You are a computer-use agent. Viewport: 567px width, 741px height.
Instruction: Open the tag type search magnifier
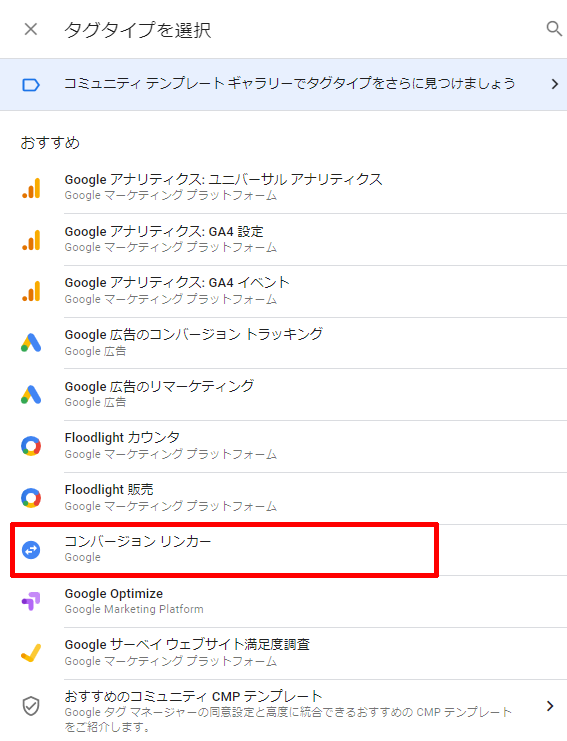[x=554, y=28]
